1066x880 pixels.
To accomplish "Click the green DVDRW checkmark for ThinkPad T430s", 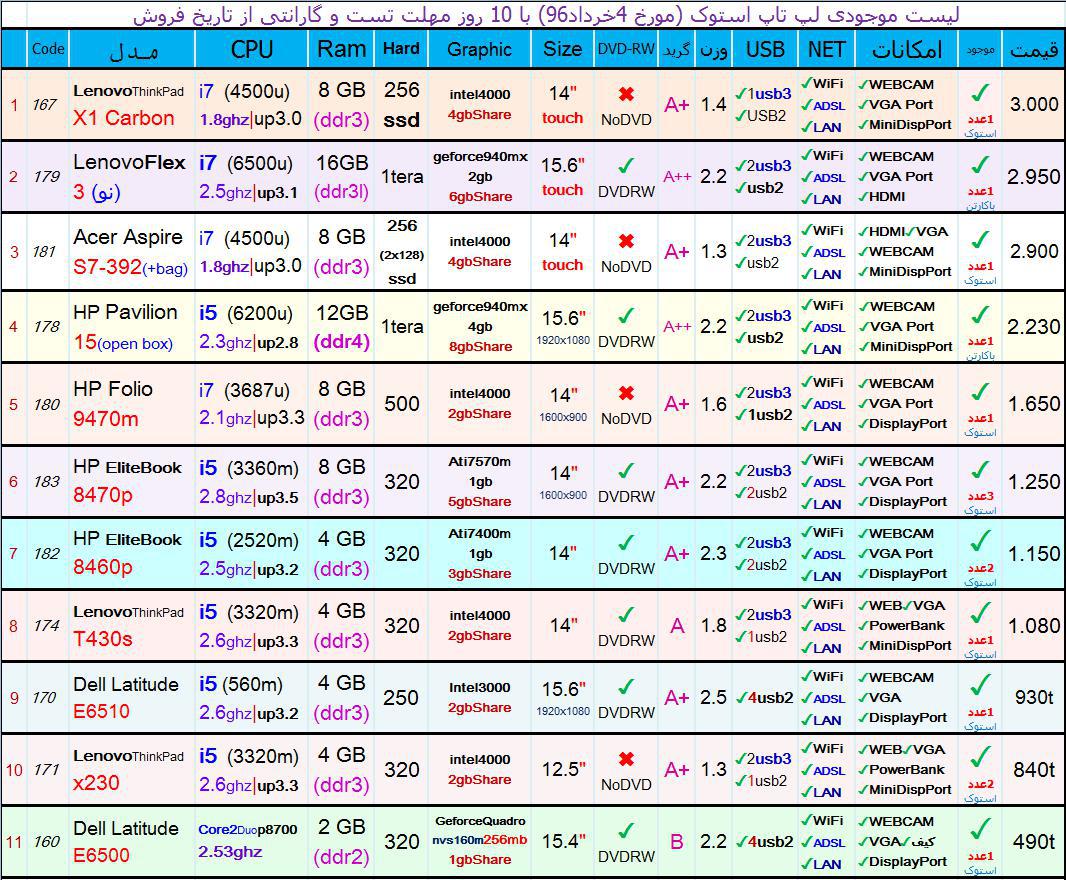I will tap(626, 615).
